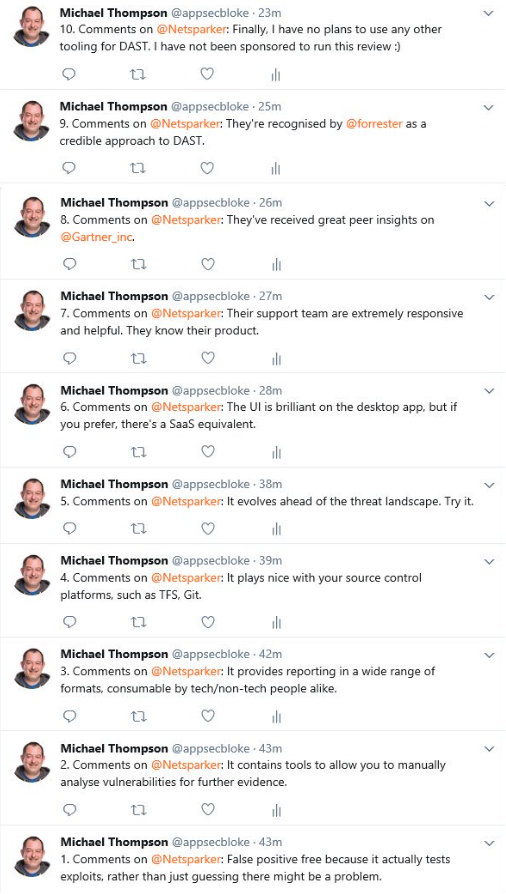Viewport: 506px width, 894px height.
Task: Reply to tweet 3 about reporting formats
Action: click(70, 716)
